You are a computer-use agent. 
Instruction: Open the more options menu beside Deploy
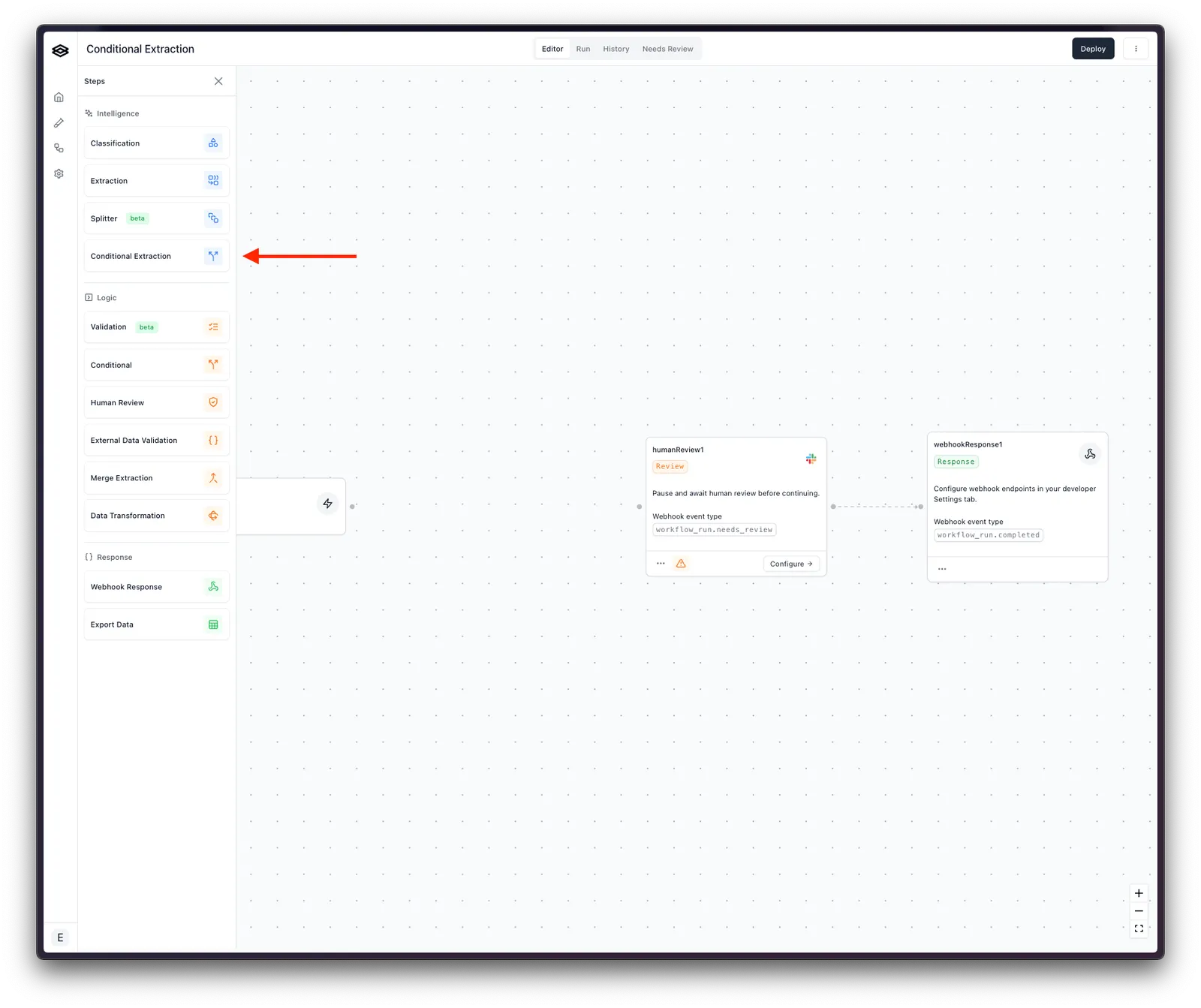pos(1136,49)
